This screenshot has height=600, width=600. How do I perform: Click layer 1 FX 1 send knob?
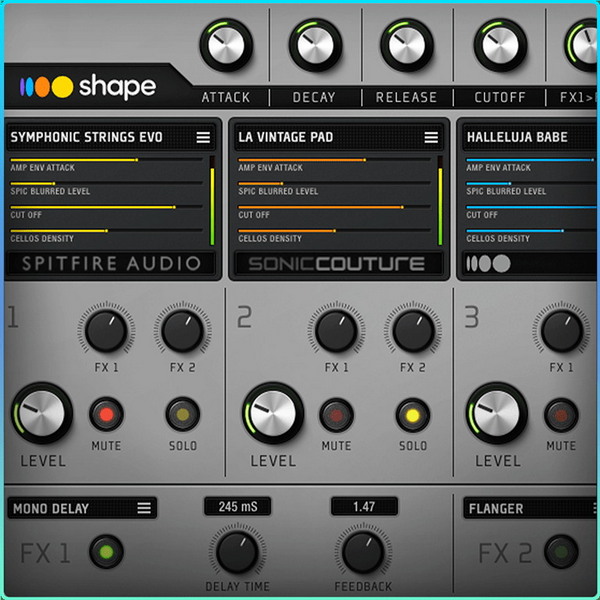tap(106, 331)
